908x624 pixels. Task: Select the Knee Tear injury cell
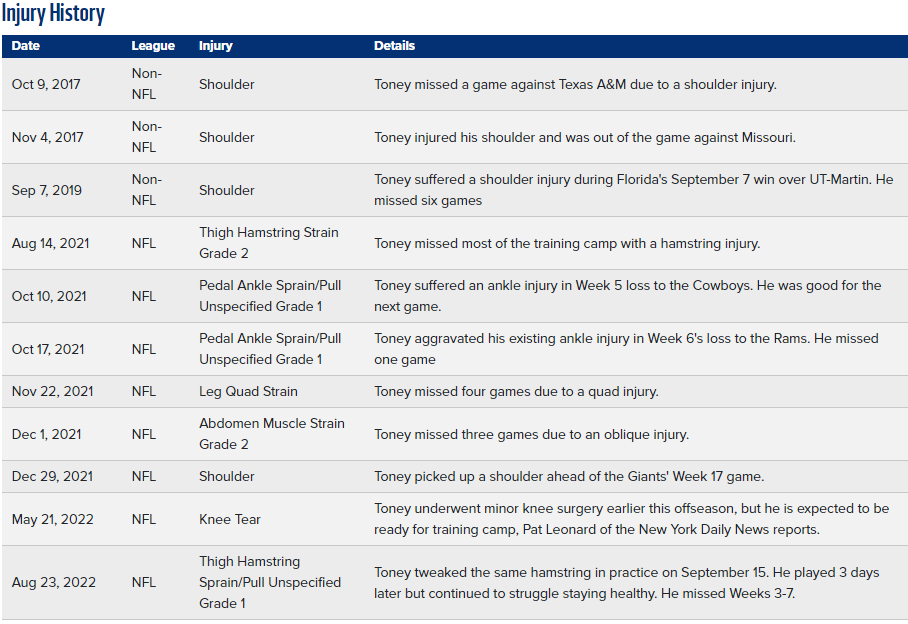tap(230, 520)
